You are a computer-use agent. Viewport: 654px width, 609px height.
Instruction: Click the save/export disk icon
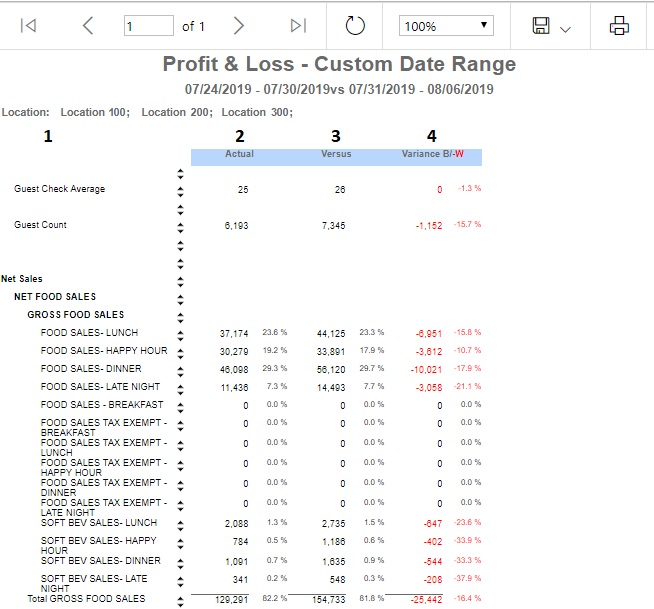coord(541,26)
